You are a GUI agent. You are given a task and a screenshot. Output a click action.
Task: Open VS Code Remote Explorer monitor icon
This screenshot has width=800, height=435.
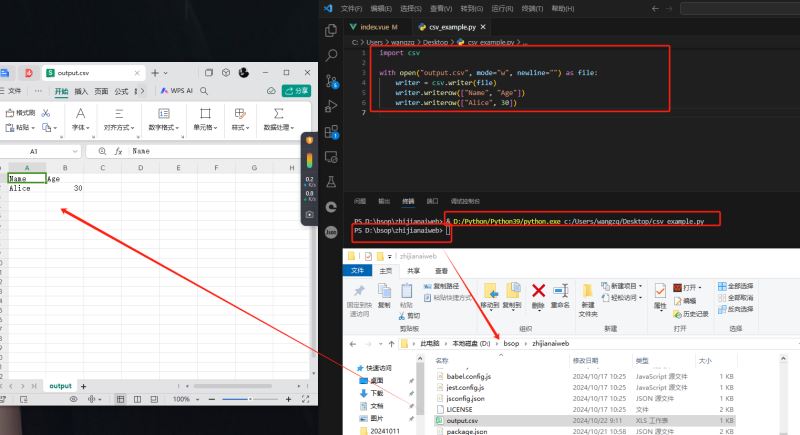pos(331,157)
